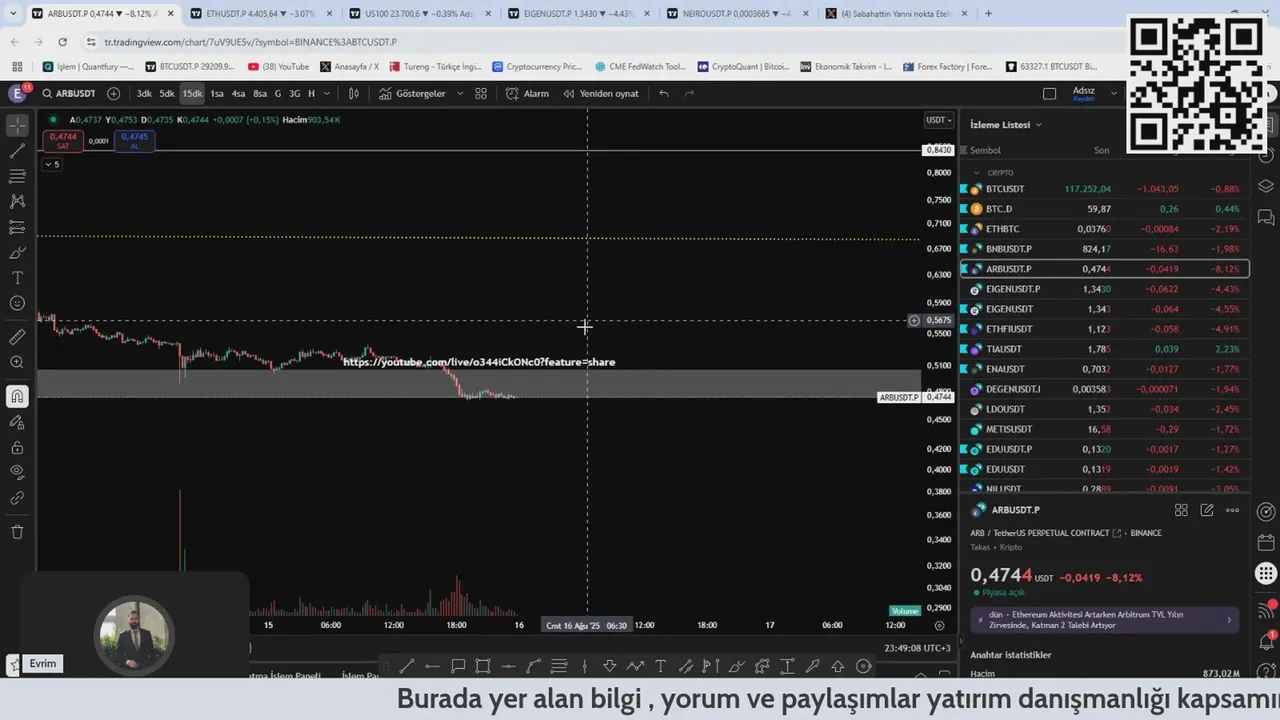The image size is (1280, 720).
Task: Open the patterns tool in the left sidebar
Action: (17, 201)
